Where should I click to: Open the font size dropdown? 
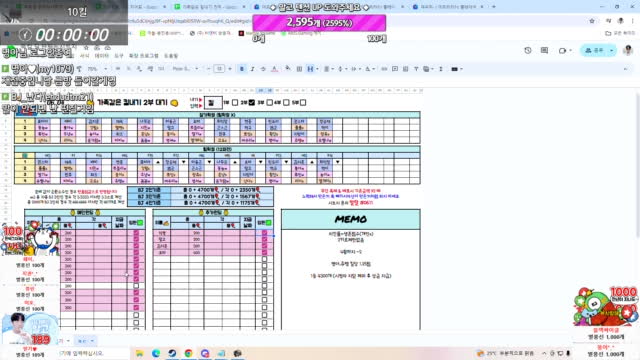[x=219, y=69]
